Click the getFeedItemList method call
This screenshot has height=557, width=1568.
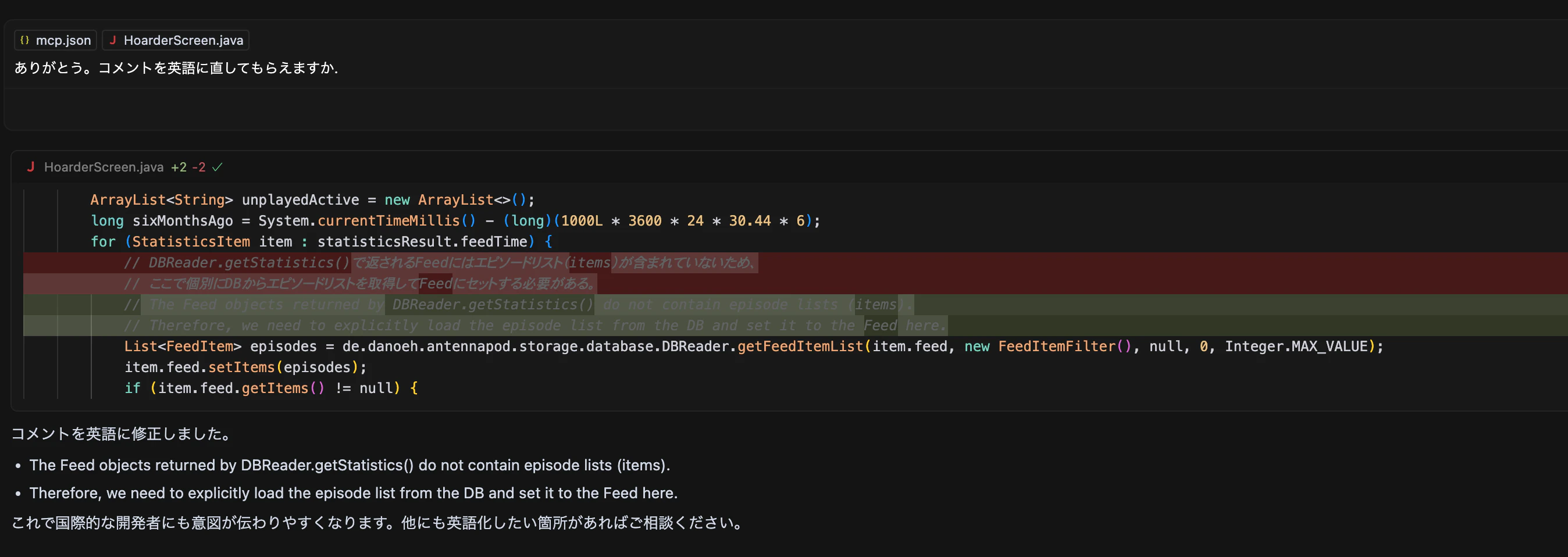(x=800, y=347)
